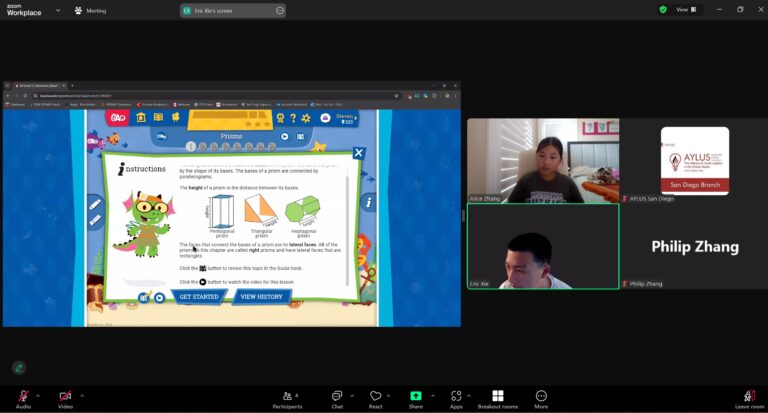This screenshot has width=768, height=413.
Task: Click the notes icon at dialog bottom
Action: [144, 297]
